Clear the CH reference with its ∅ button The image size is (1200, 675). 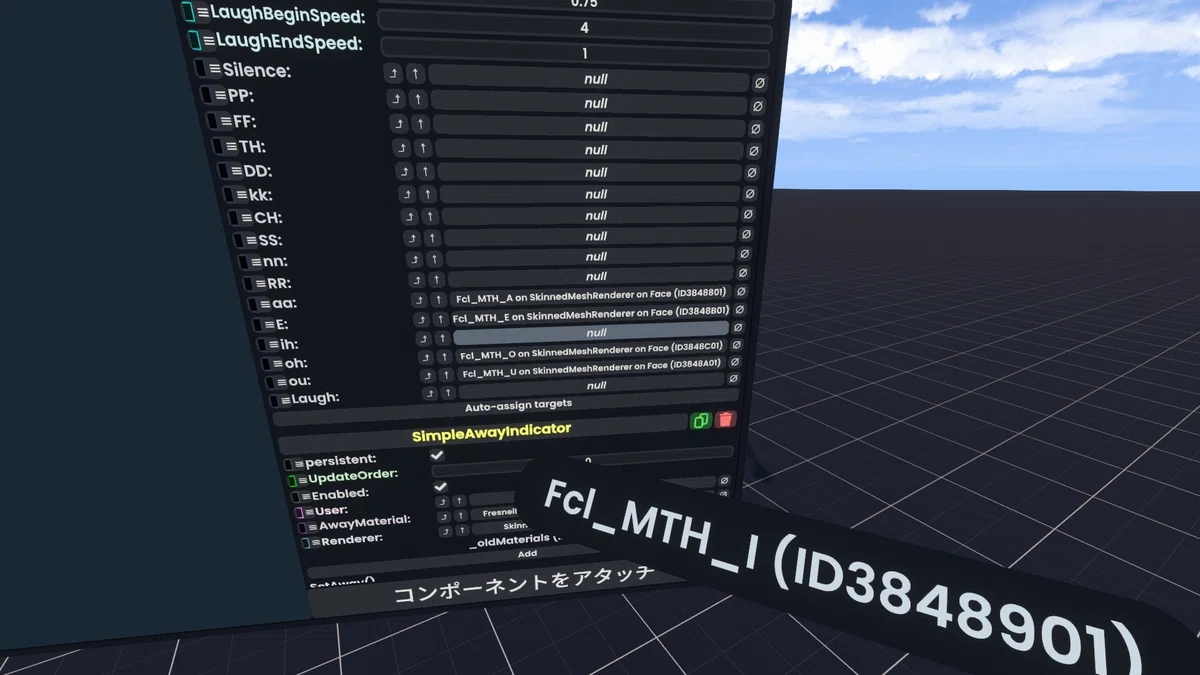[747, 215]
